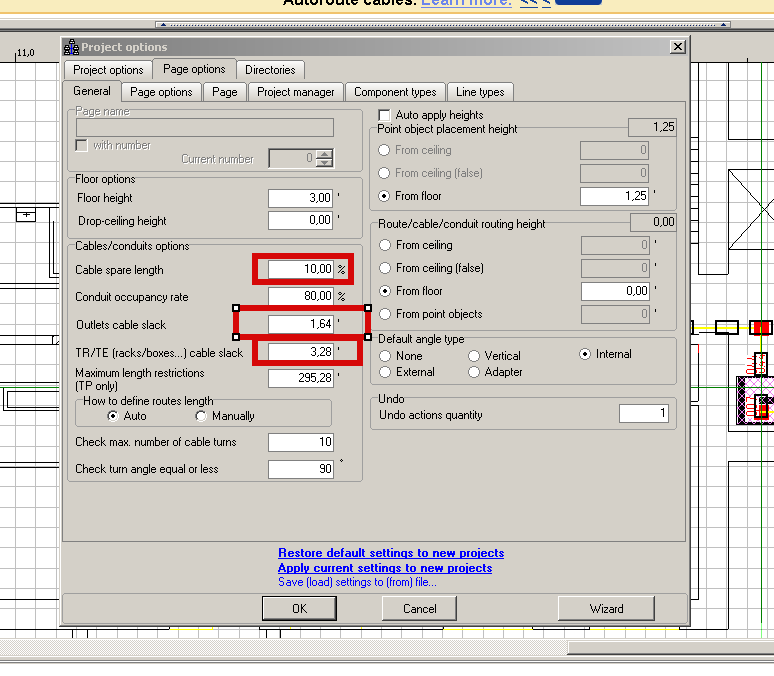Open the Line types tab
The width and height of the screenshot is (774, 676).
pyautogui.click(x=480, y=92)
